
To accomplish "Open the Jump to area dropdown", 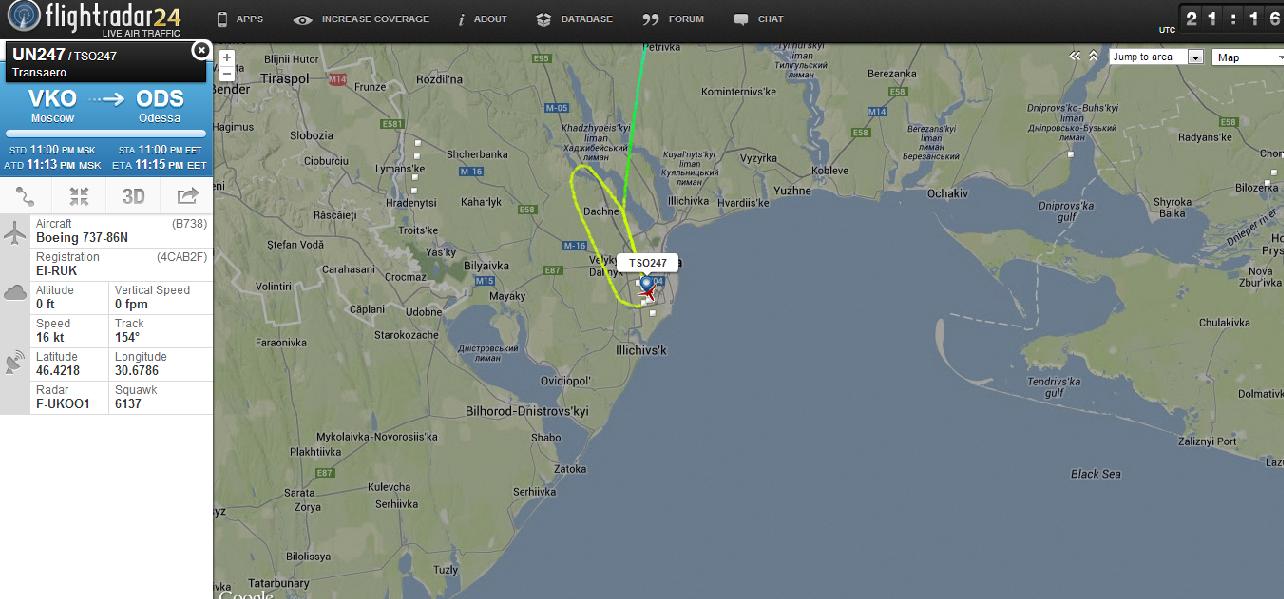I will point(1156,57).
